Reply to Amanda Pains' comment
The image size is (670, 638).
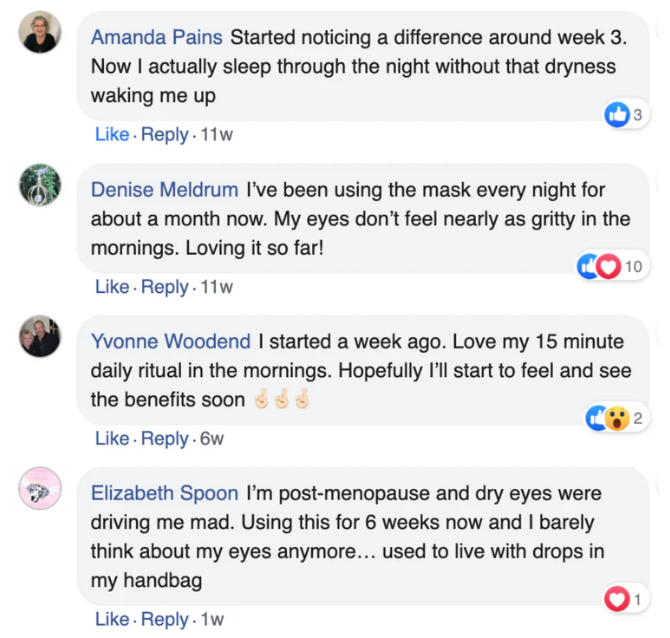pyautogui.click(x=164, y=134)
